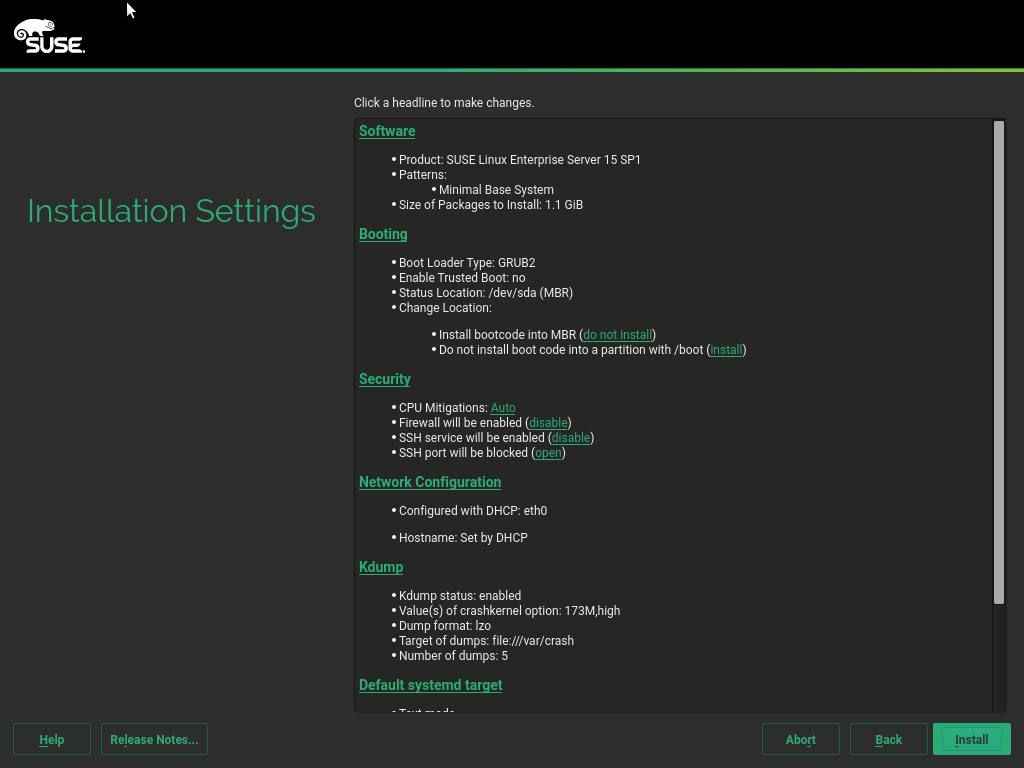This screenshot has width=1024, height=768.
Task: Click scrollbar track below the thumb
Action: (998, 660)
